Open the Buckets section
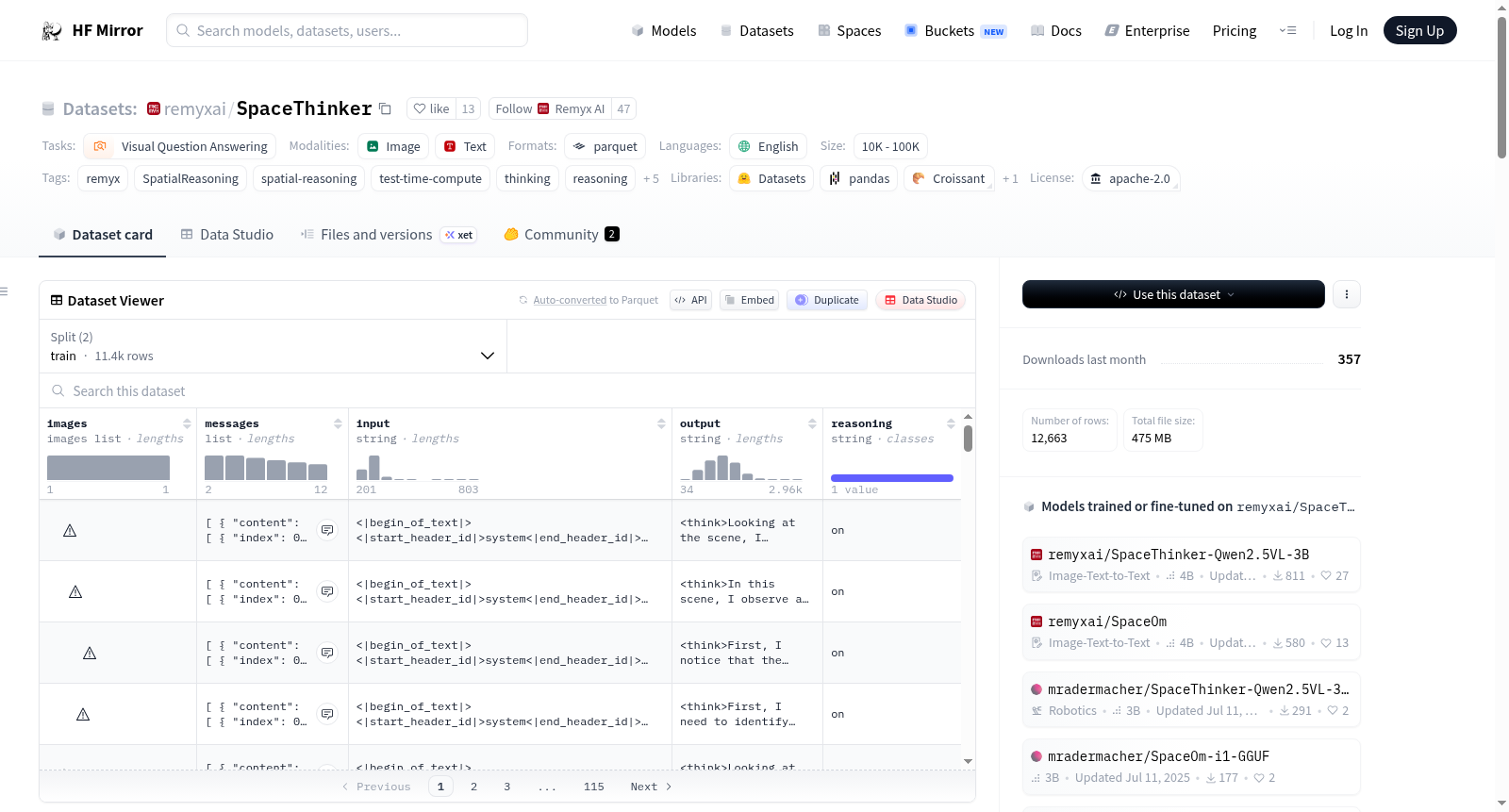Image resolution: width=1509 pixels, height=812 pixels. click(x=955, y=31)
